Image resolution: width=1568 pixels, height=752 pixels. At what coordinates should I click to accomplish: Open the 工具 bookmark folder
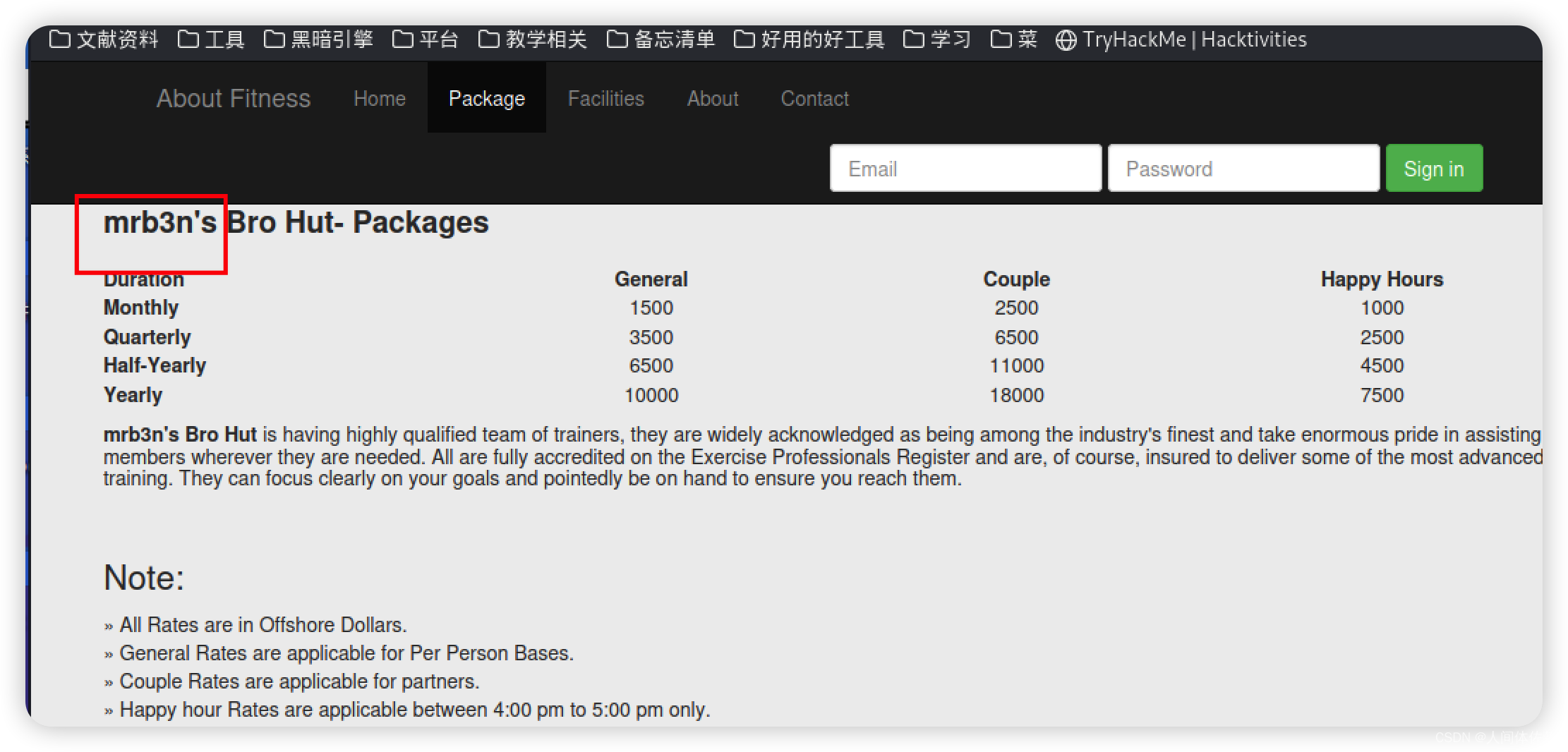[211, 40]
